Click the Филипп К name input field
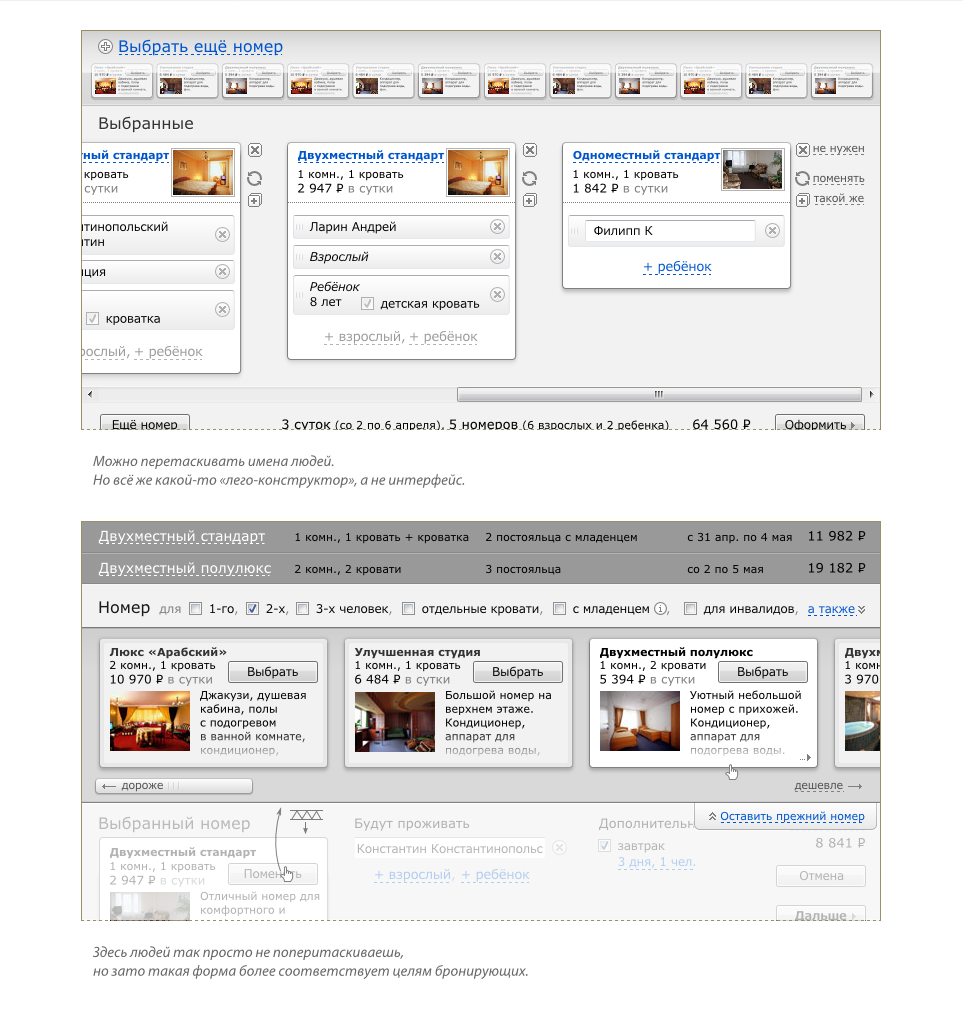 [x=669, y=231]
